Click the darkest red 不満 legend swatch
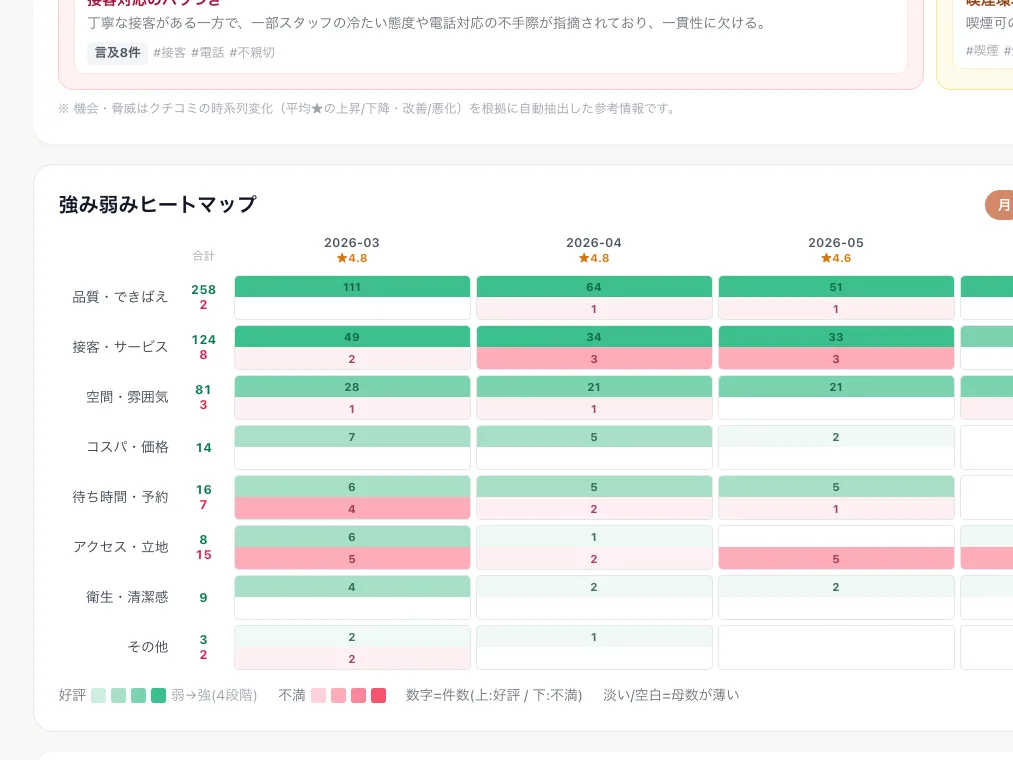The image size is (1013, 760). coord(379,695)
